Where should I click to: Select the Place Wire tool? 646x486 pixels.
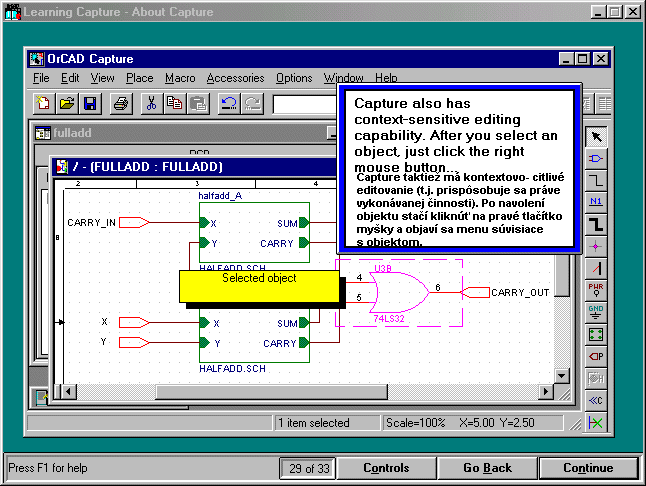pyautogui.click(x=597, y=181)
